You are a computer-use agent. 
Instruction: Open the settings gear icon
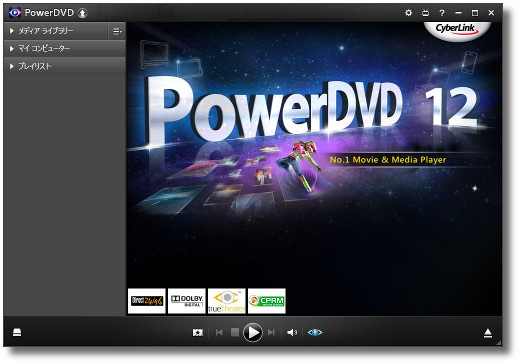[x=408, y=13]
